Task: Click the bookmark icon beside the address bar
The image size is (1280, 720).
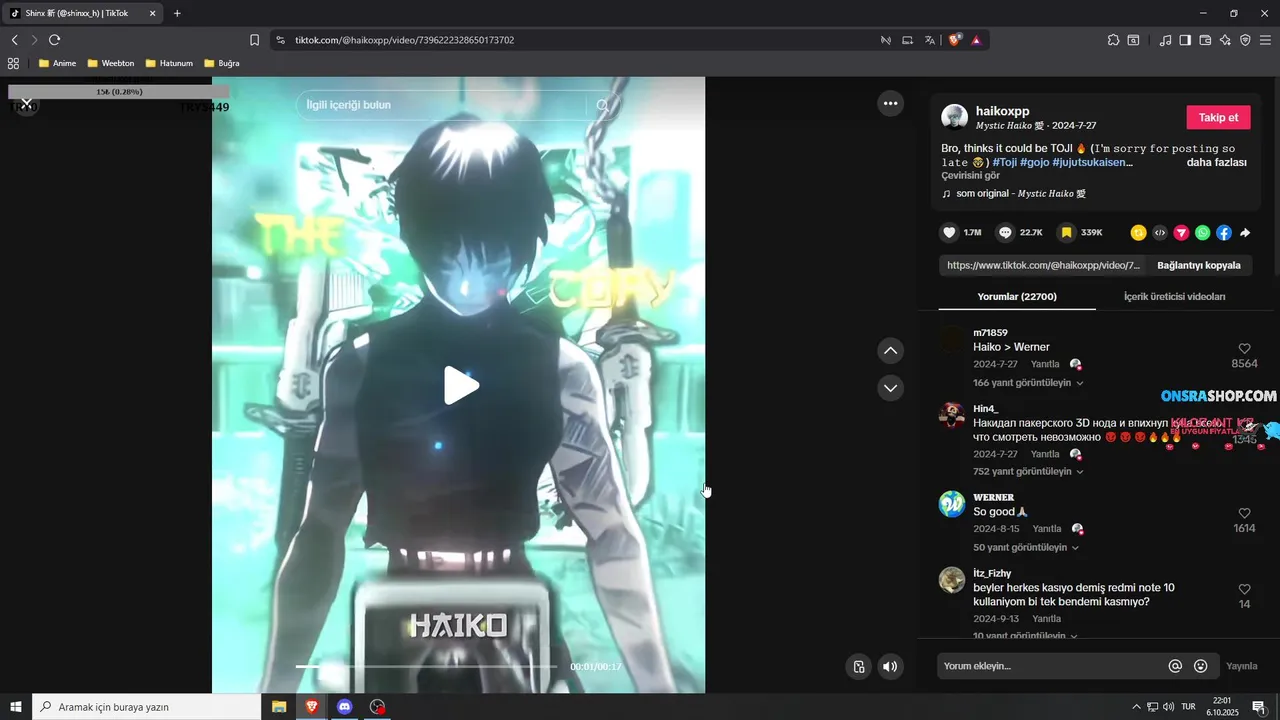Action: click(254, 40)
